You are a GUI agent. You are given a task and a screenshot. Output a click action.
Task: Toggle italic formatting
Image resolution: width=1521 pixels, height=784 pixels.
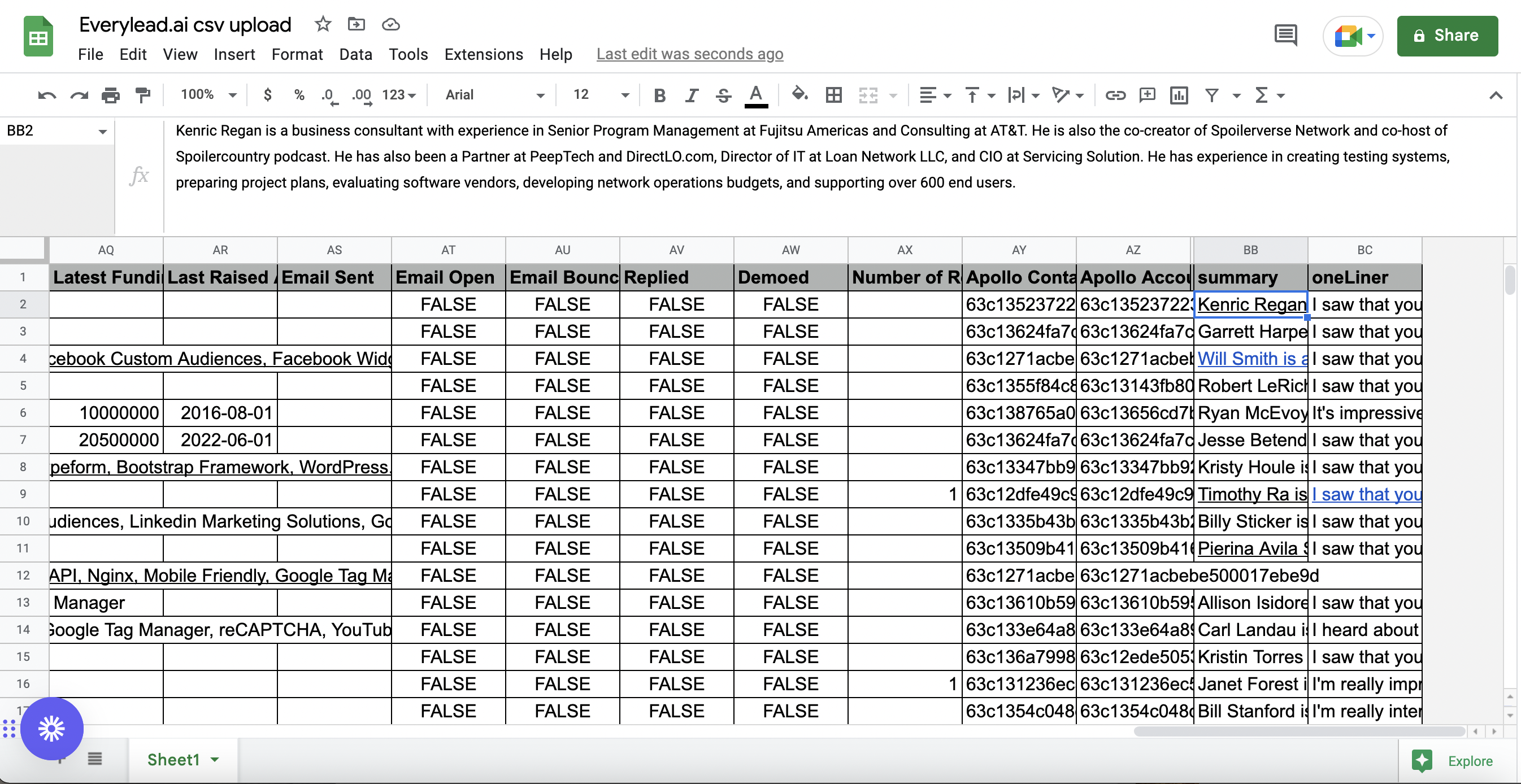click(692, 95)
